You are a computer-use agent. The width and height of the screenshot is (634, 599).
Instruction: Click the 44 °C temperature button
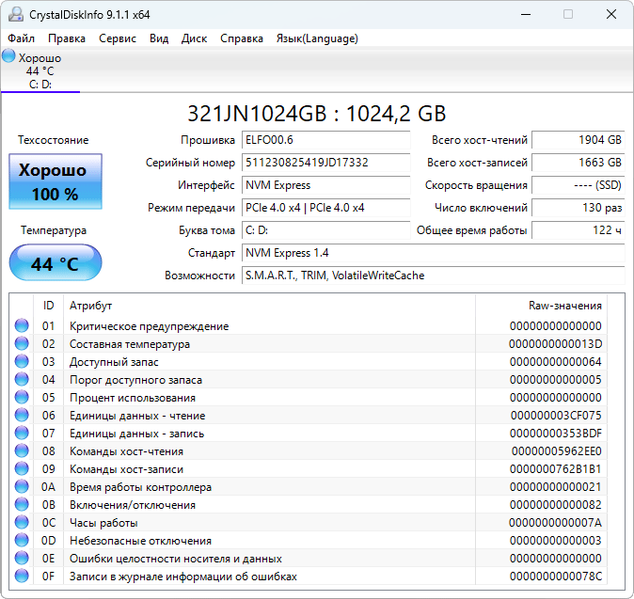[x=55, y=264]
